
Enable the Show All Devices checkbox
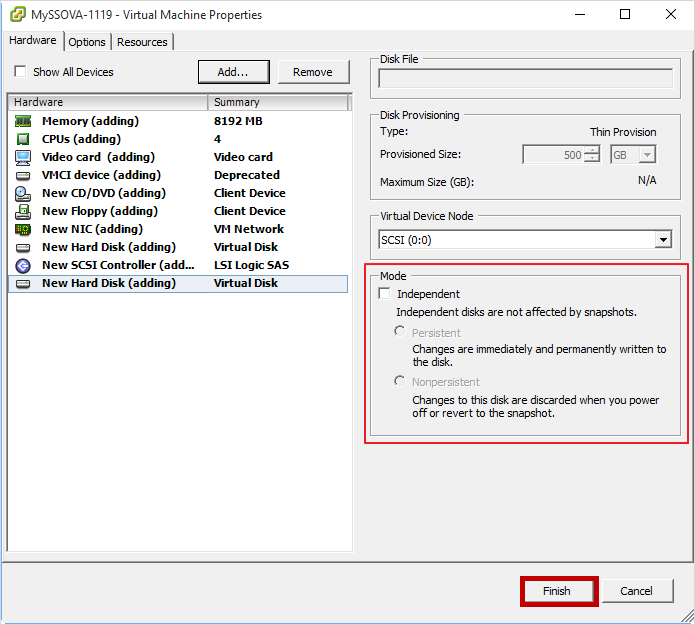click(20, 72)
